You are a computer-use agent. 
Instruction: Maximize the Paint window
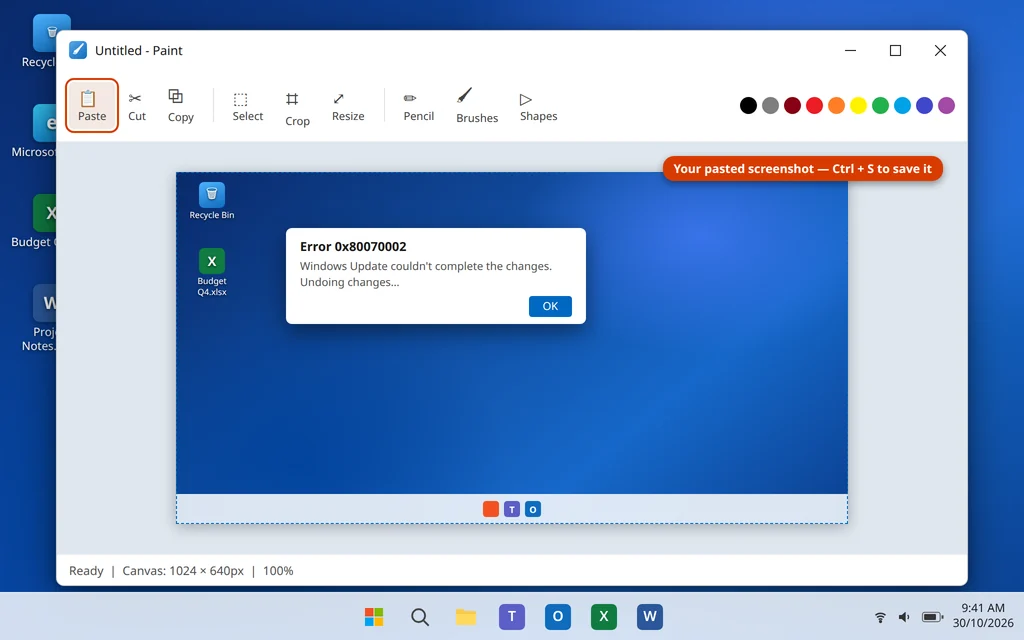895,50
